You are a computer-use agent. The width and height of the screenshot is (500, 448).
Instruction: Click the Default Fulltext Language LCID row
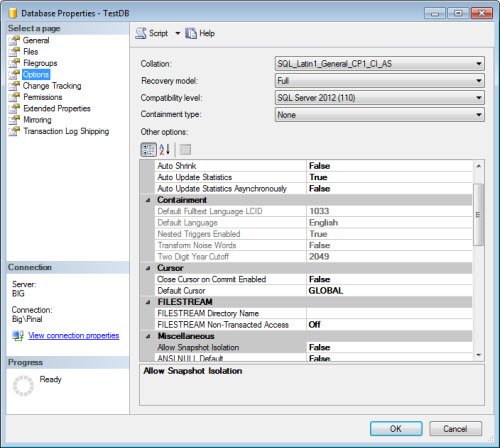coord(313,211)
